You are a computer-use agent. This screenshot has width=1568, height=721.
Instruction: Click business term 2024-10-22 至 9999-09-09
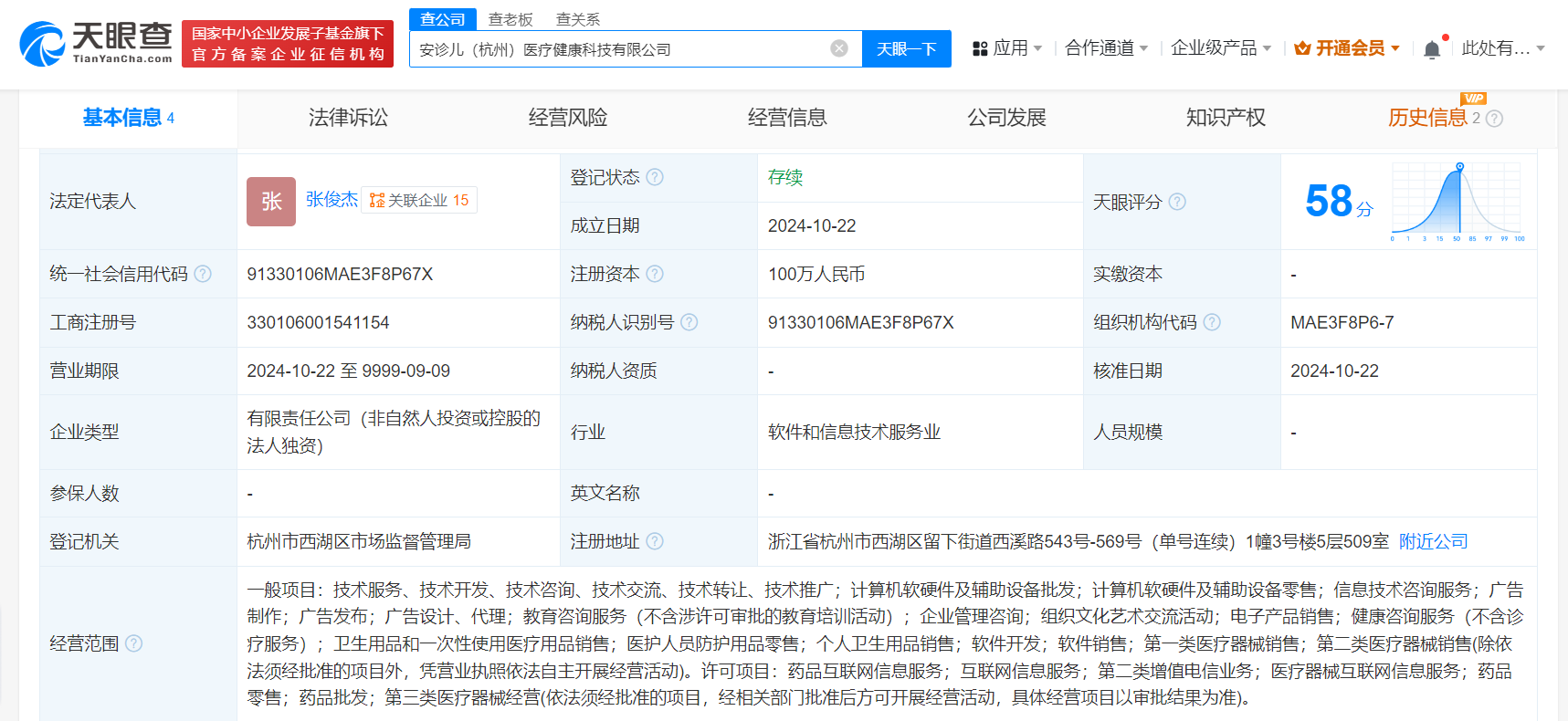tap(348, 371)
